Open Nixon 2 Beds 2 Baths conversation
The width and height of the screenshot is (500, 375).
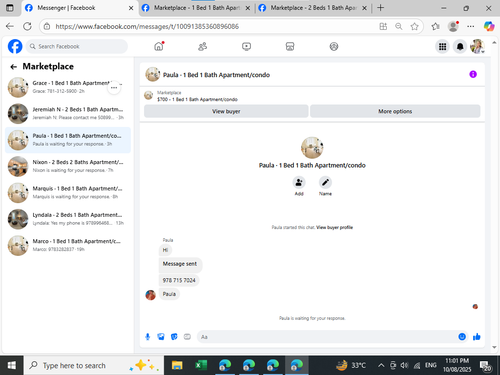point(68,166)
